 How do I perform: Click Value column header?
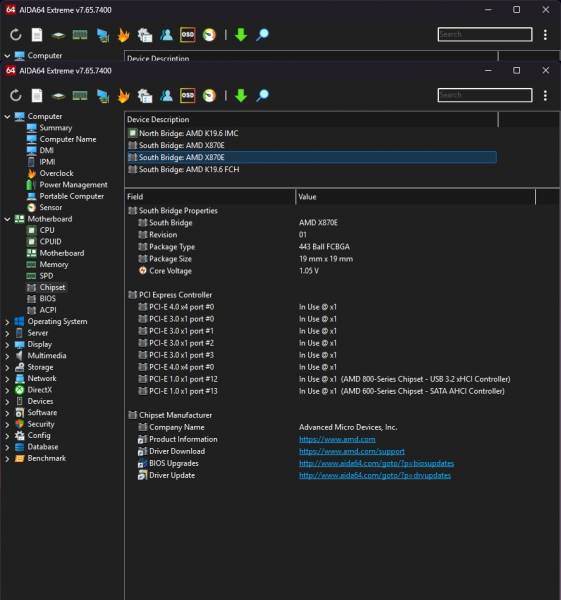coord(416,197)
